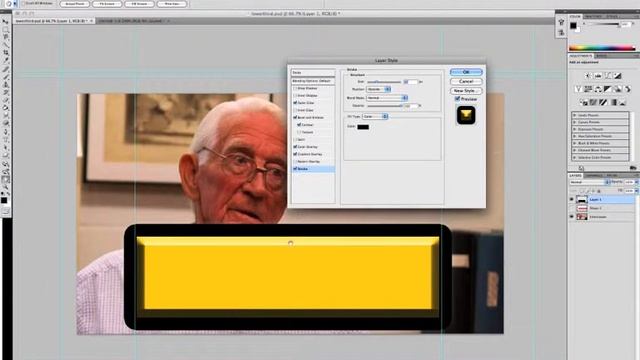The width and height of the screenshot is (640, 360).
Task: Click the Fit Screen button
Action: pos(107,4)
